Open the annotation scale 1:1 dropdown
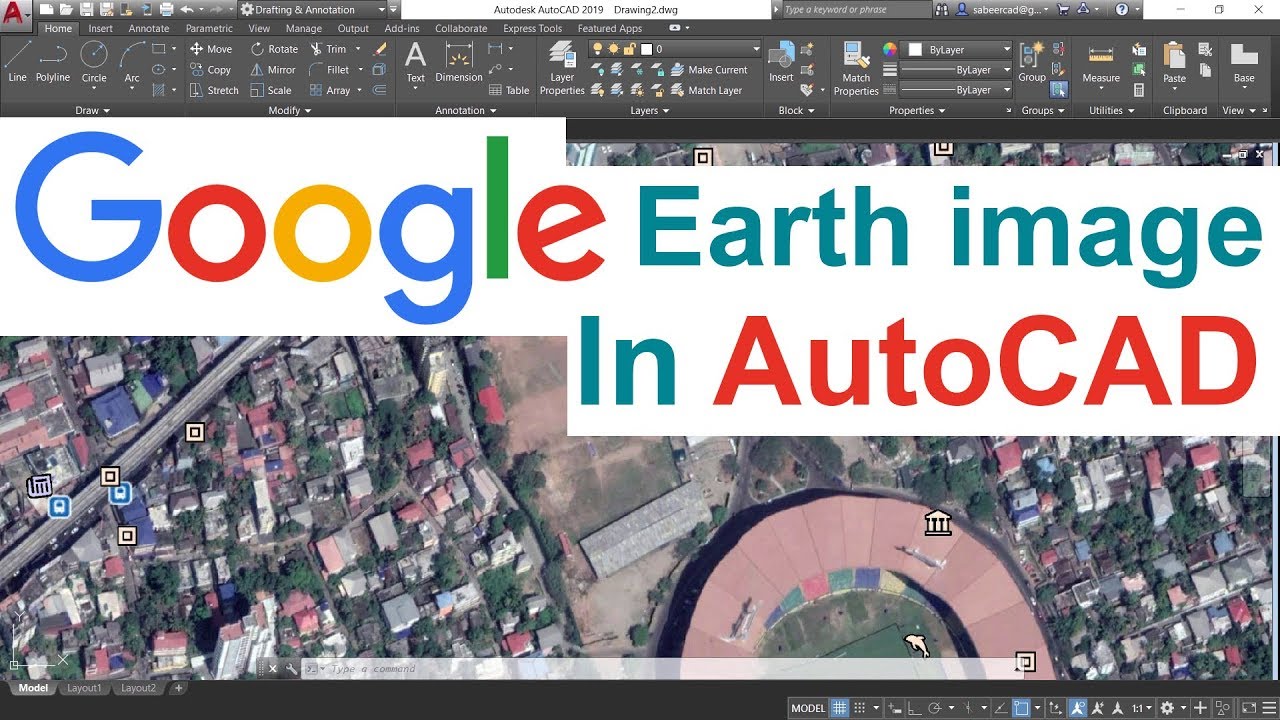Screen dimensions: 1280x720 [x=1141, y=708]
